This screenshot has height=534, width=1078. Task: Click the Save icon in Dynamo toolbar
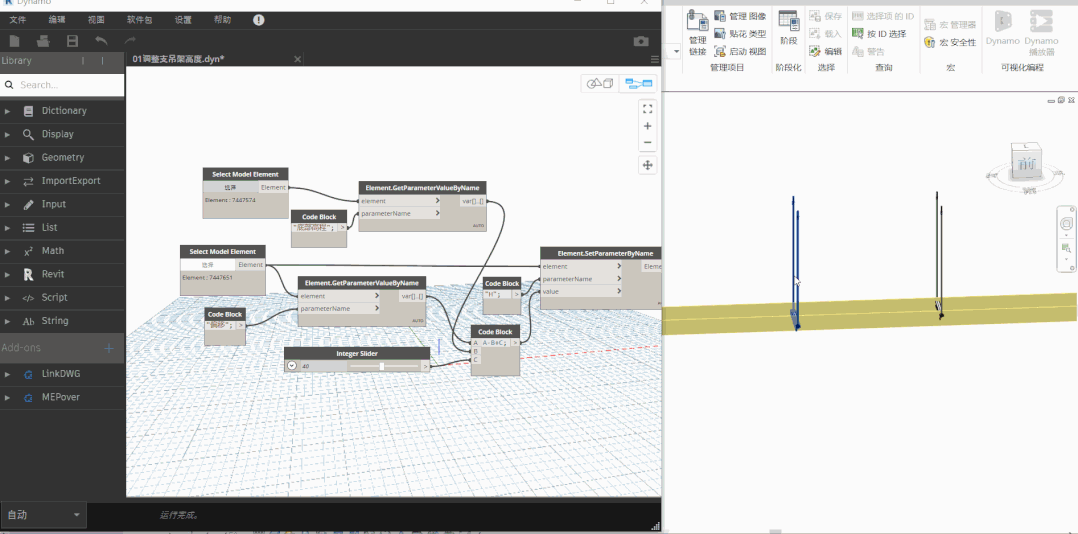tap(72, 41)
